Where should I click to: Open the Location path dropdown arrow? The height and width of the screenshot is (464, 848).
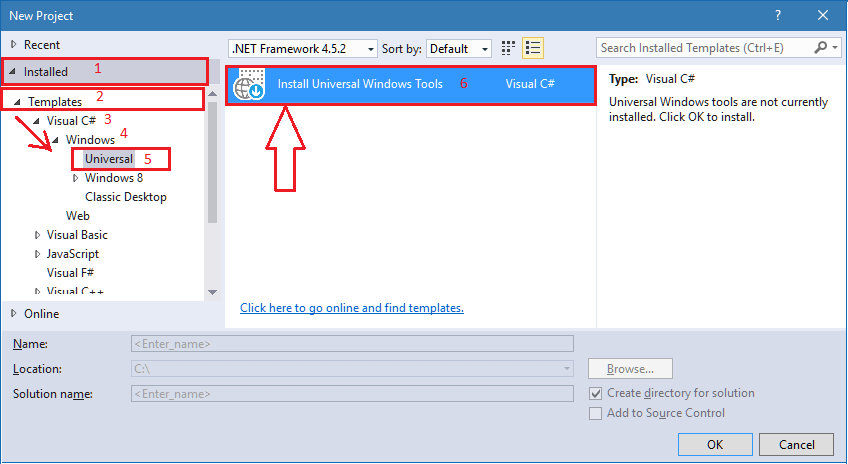[x=566, y=369]
